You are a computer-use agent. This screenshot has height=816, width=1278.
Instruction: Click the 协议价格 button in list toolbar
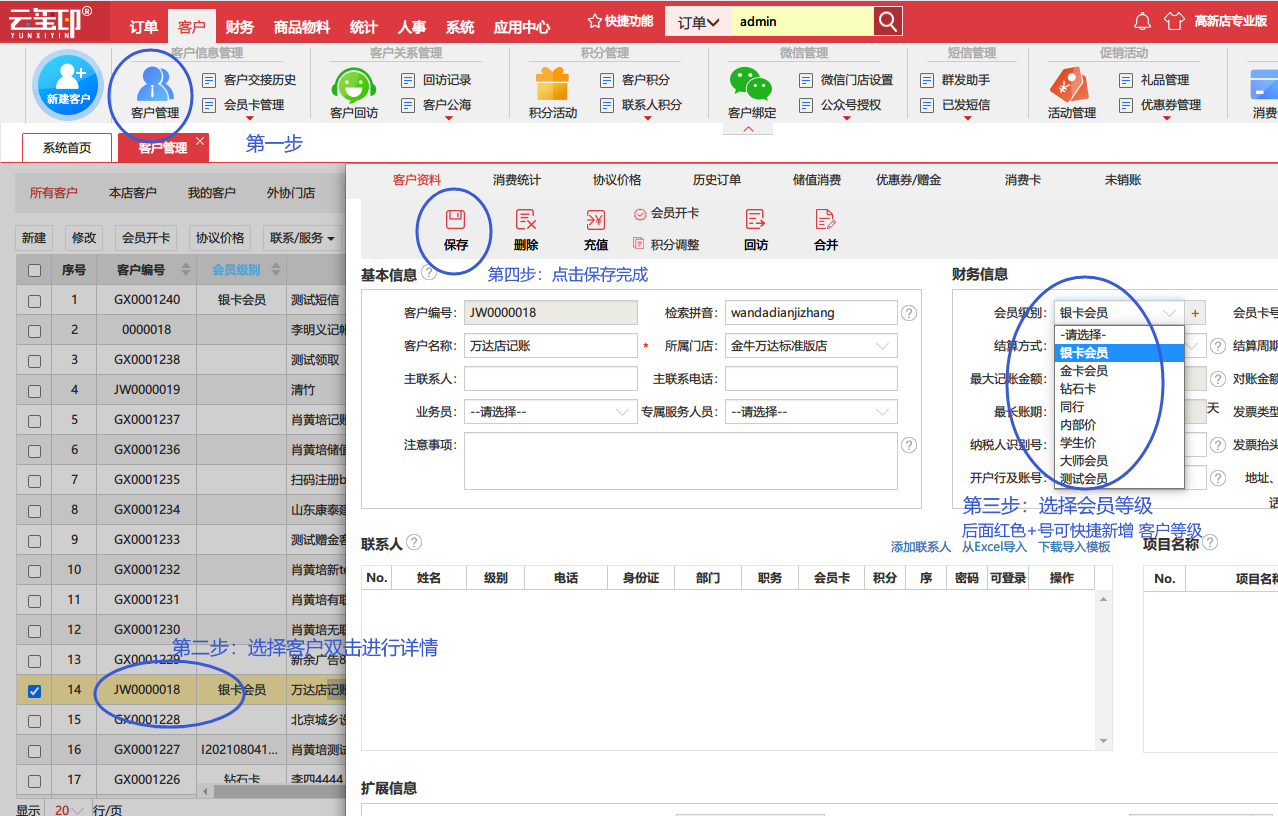pos(220,238)
